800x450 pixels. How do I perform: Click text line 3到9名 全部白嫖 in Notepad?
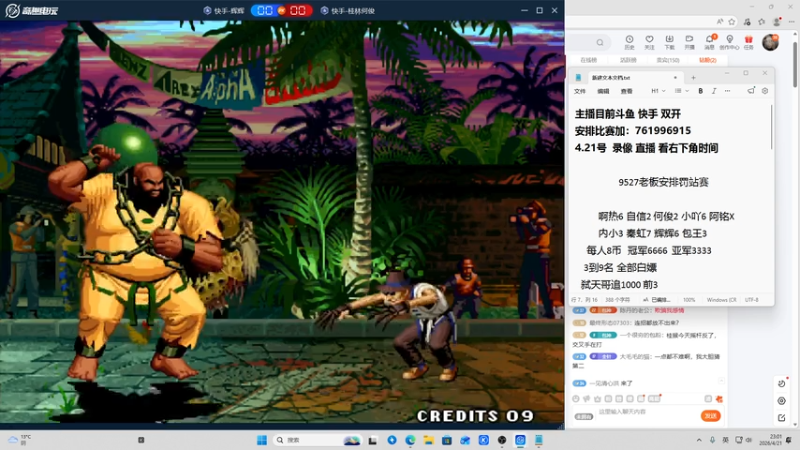click(x=620, y=267)
